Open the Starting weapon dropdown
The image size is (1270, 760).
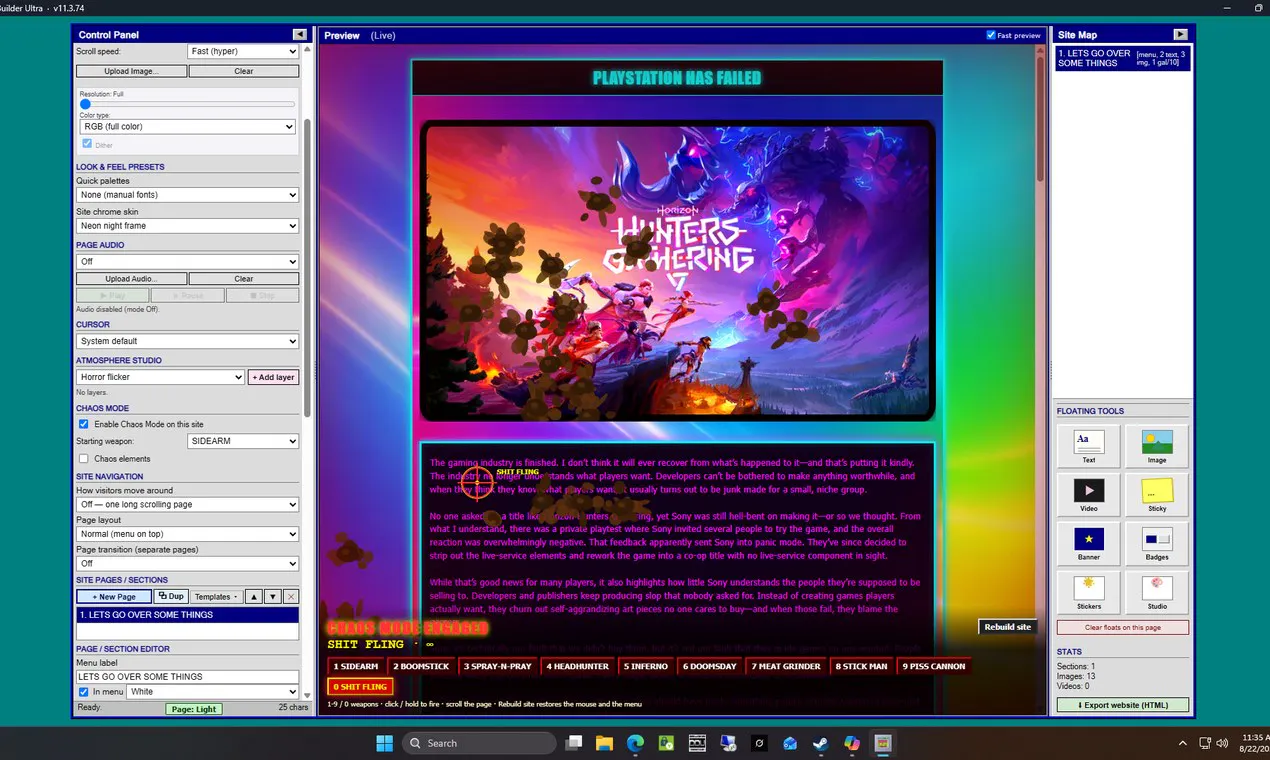[x=243, y=441]
